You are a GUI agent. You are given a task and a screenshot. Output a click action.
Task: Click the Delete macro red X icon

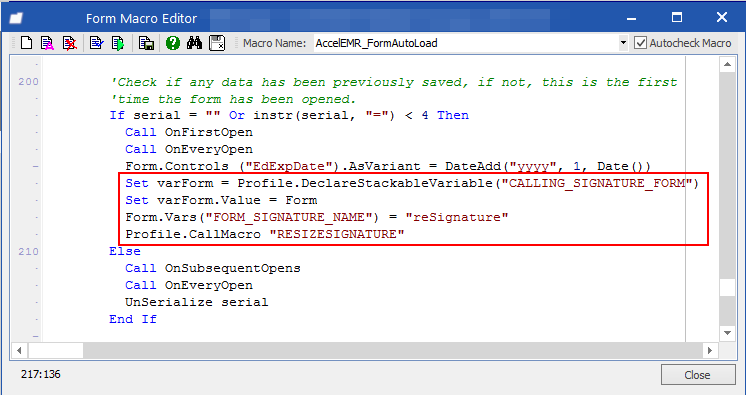69,43
